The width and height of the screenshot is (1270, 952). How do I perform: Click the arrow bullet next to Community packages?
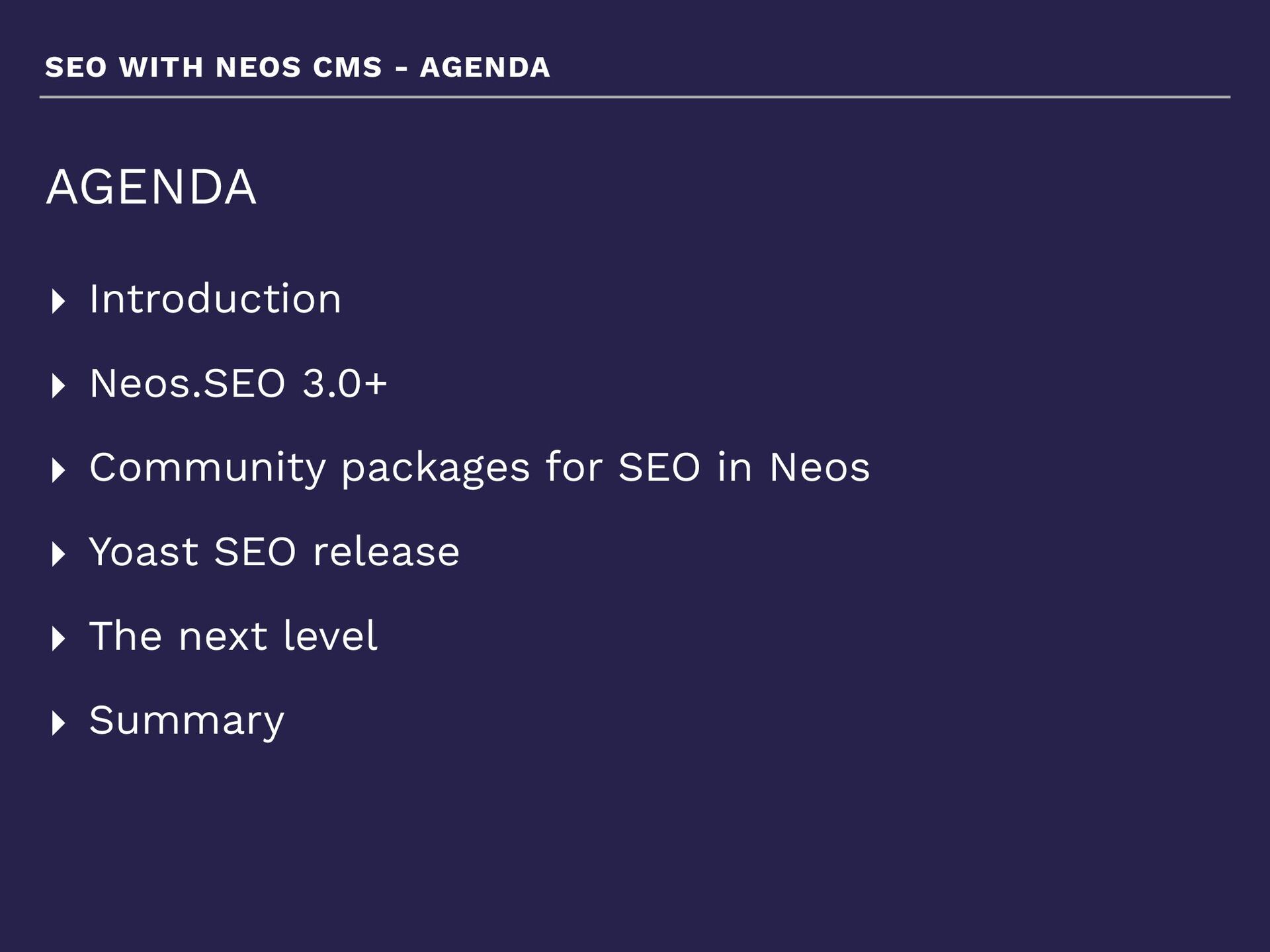pos(58,470)
